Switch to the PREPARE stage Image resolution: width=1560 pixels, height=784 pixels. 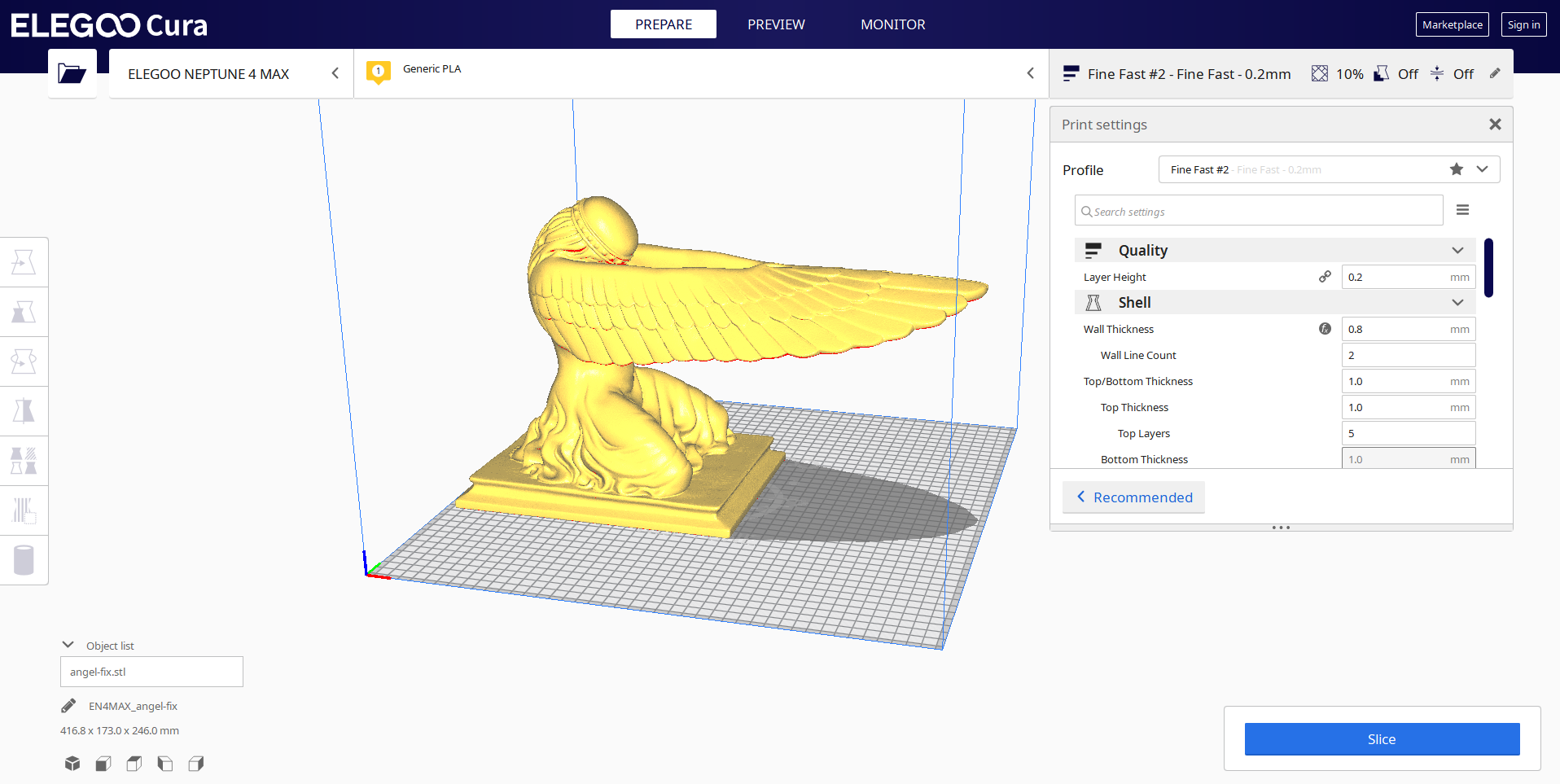point(664,24)
